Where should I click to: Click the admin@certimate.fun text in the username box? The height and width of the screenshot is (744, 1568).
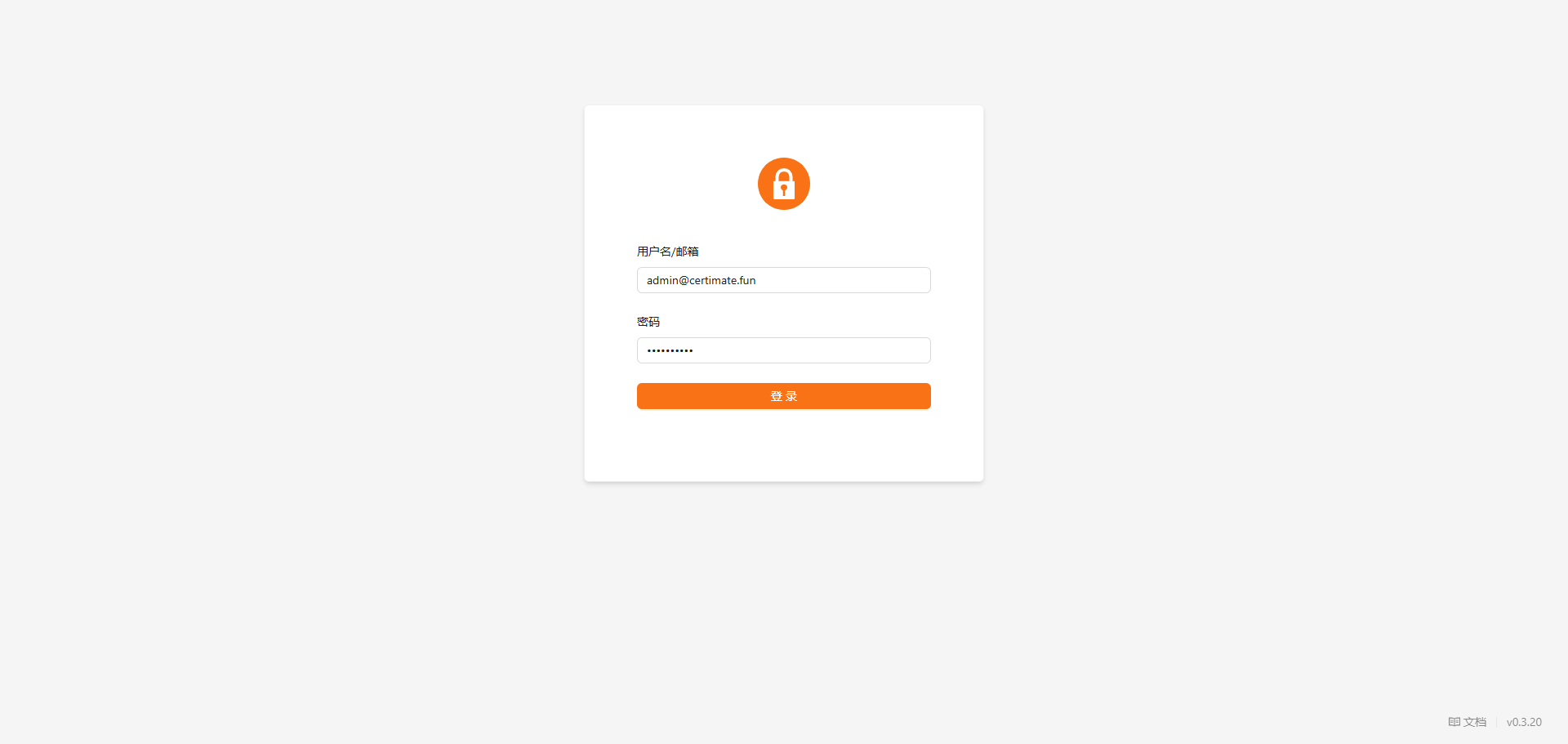pyautogui.click(x=701, y=280)
